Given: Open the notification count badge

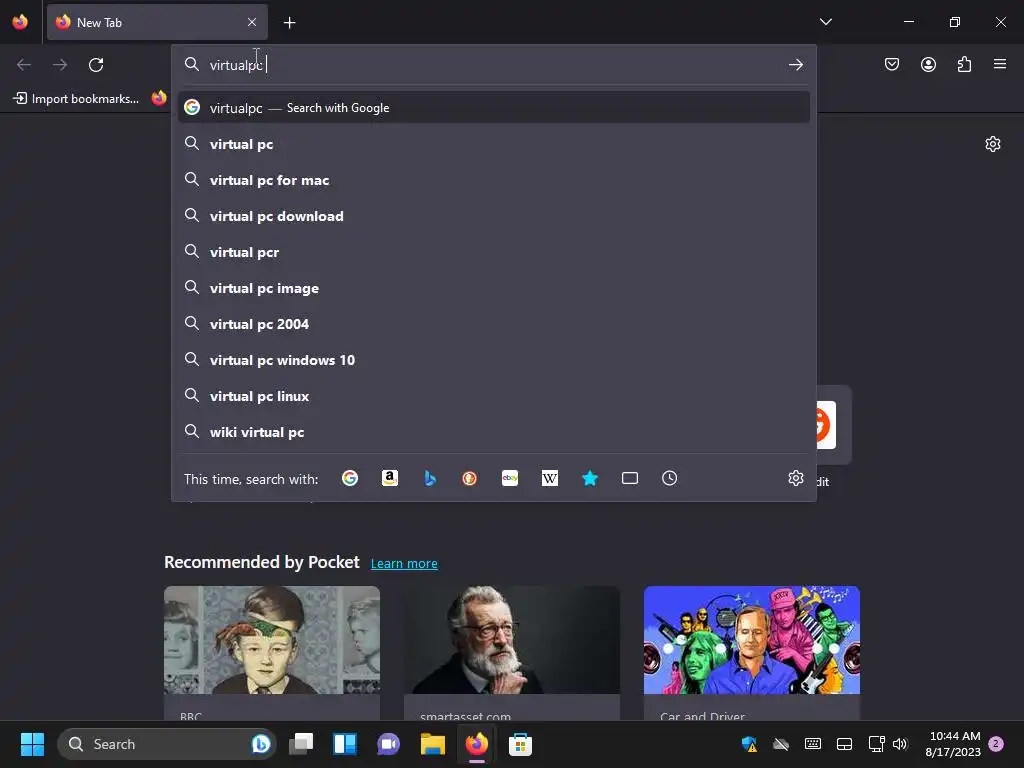Looking at the screenshot, I should click(x=996, y=743).
